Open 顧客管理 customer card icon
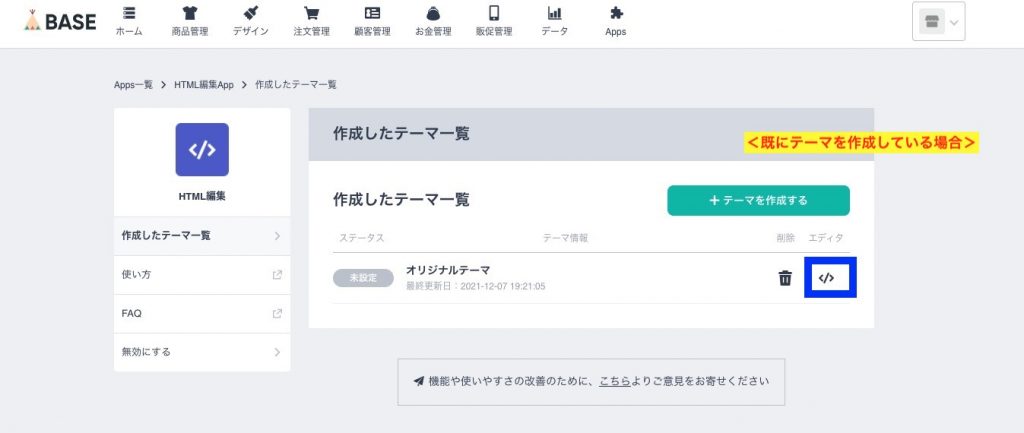This screenshot has width=1024, height=433. click(372, 14)
